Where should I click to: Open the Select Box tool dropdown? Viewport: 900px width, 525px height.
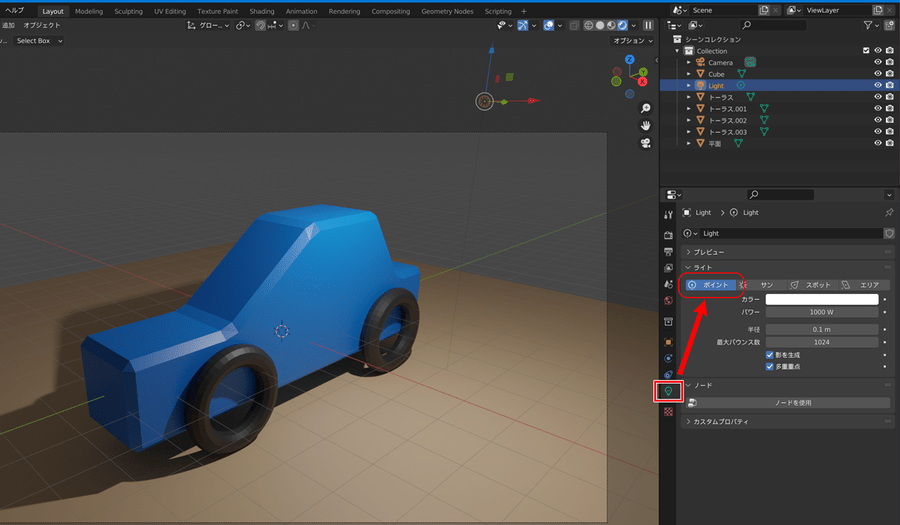click(39, 41)
